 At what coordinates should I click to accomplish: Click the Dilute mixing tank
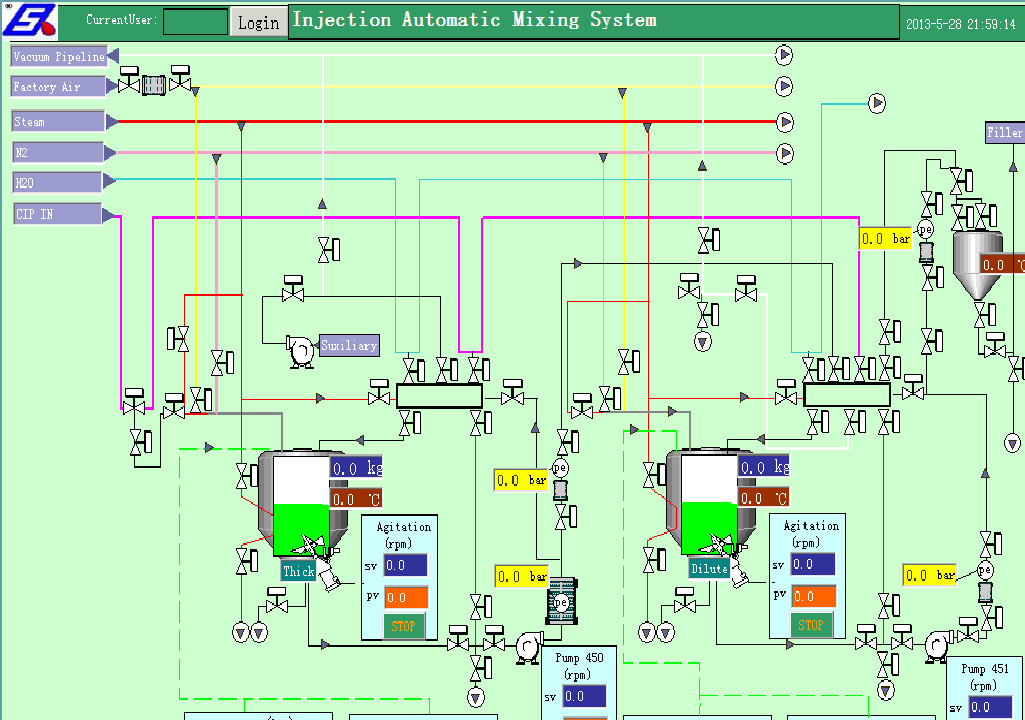coord(705,502)
